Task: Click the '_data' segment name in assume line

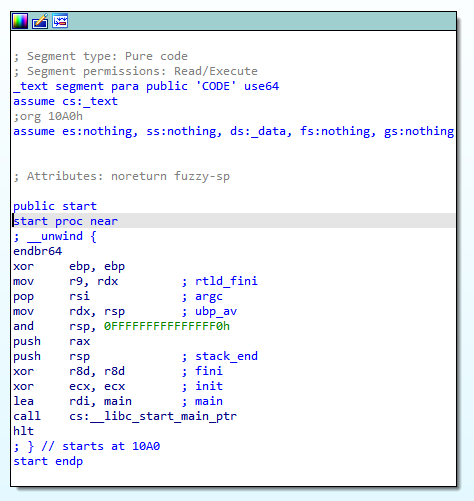Action: click(x=268, y=131)
